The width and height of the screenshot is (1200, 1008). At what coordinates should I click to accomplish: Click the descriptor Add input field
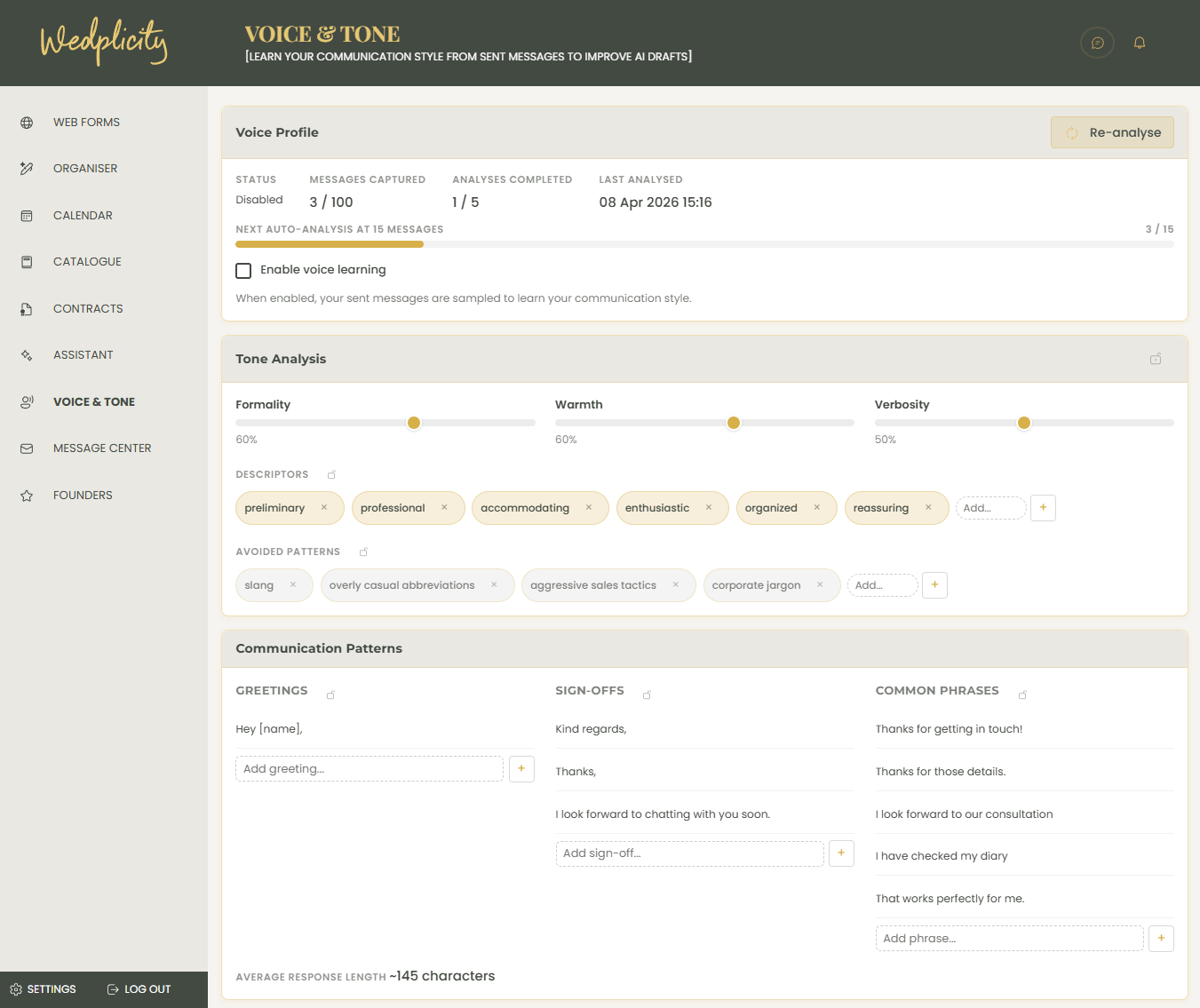[991, 508]
